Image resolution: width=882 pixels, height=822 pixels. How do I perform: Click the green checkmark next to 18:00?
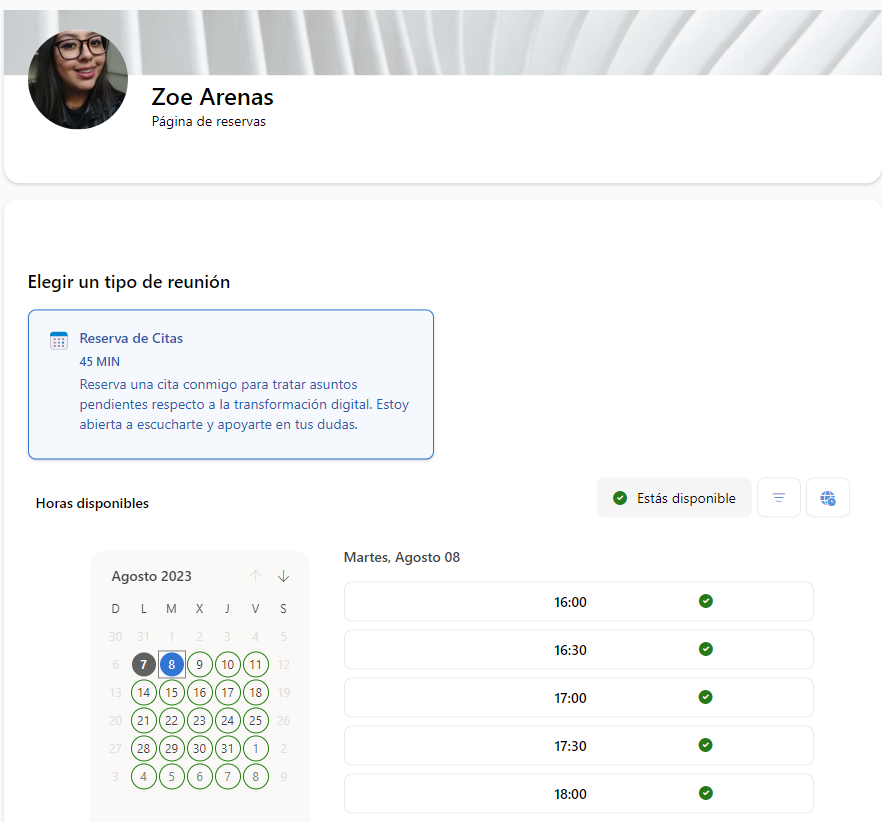tap(706, 793)
